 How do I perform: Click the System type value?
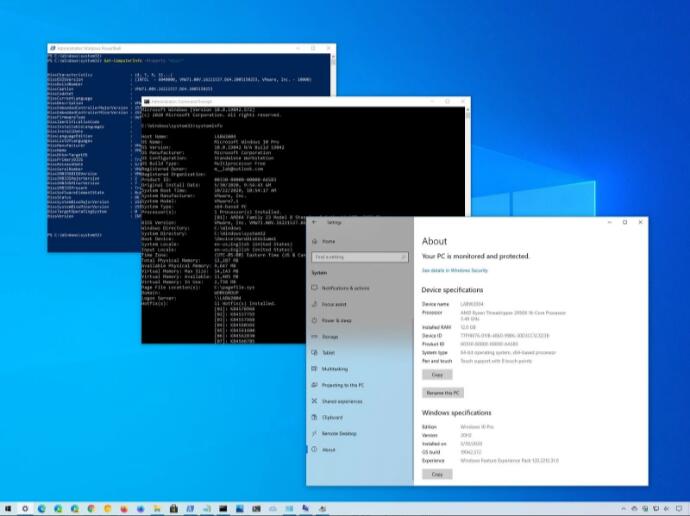[x=508, y=353]
